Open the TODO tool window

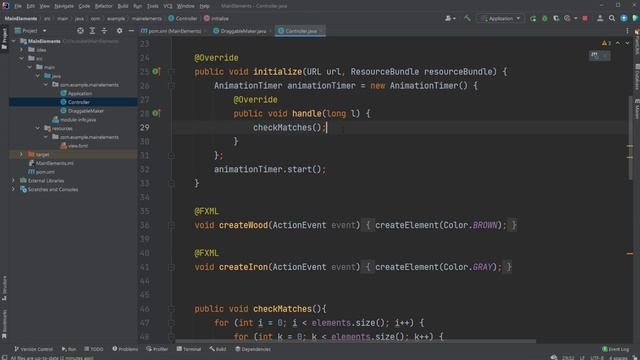(x=94, y=349)
